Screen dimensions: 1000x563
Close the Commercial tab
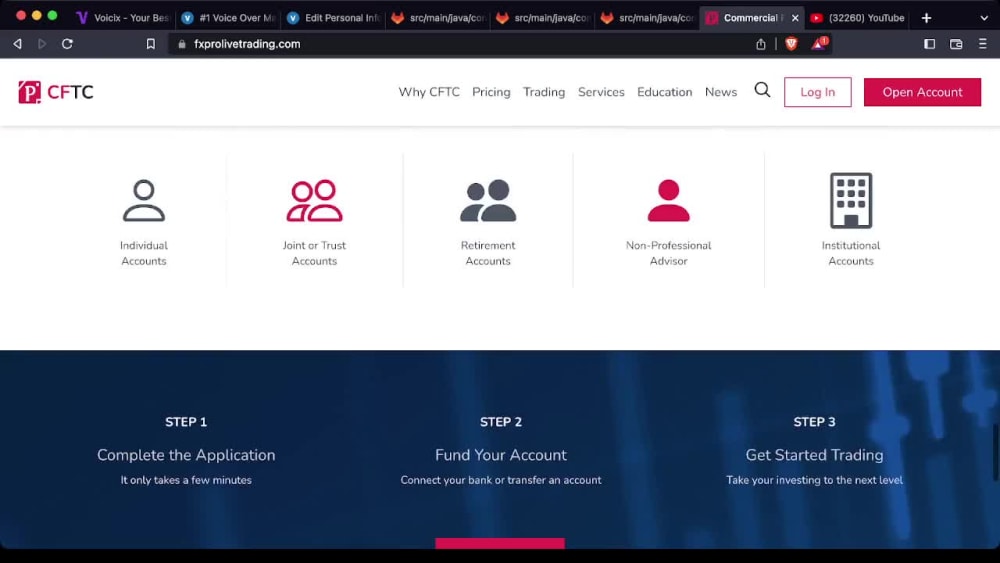[795, 18]
